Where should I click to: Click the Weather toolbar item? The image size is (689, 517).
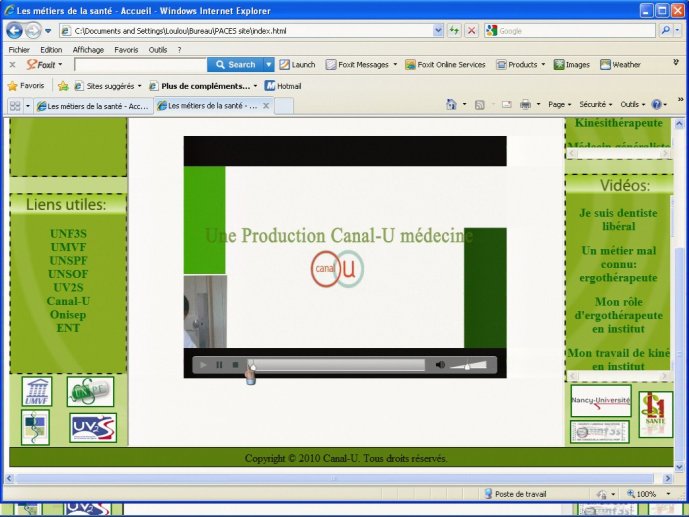pyautogui.click(x=620, y=65)
